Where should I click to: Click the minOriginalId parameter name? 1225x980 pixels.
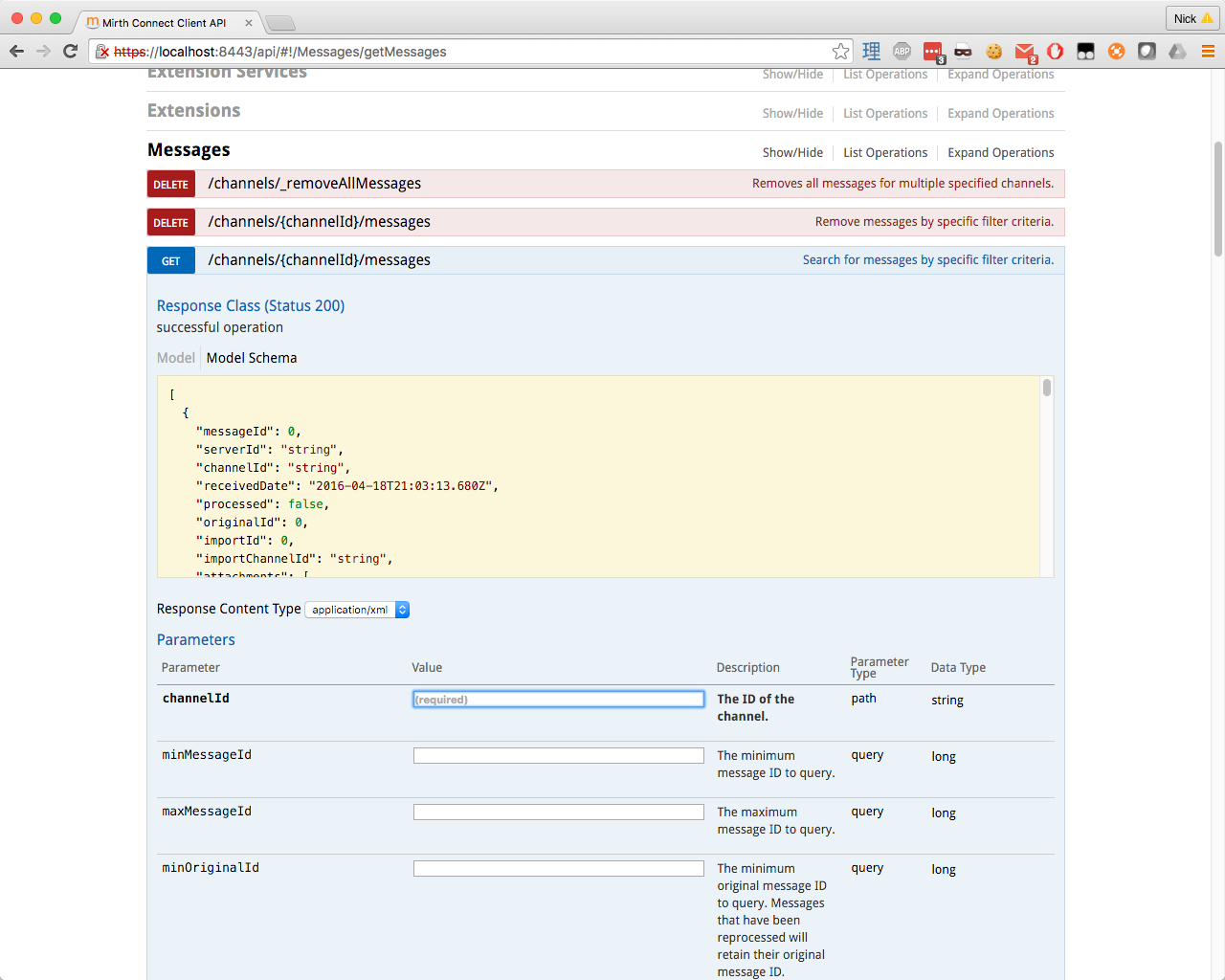[211, 868]
